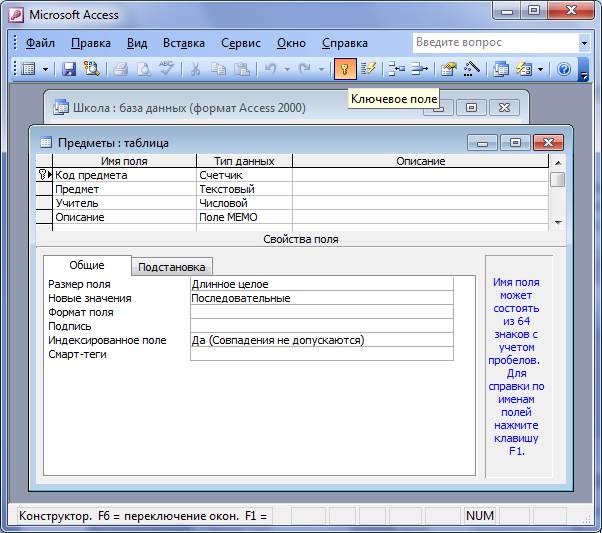Click the empty 'Смарт-теги' property box
This screenshot has width=602, height=533.
(322, 354)
